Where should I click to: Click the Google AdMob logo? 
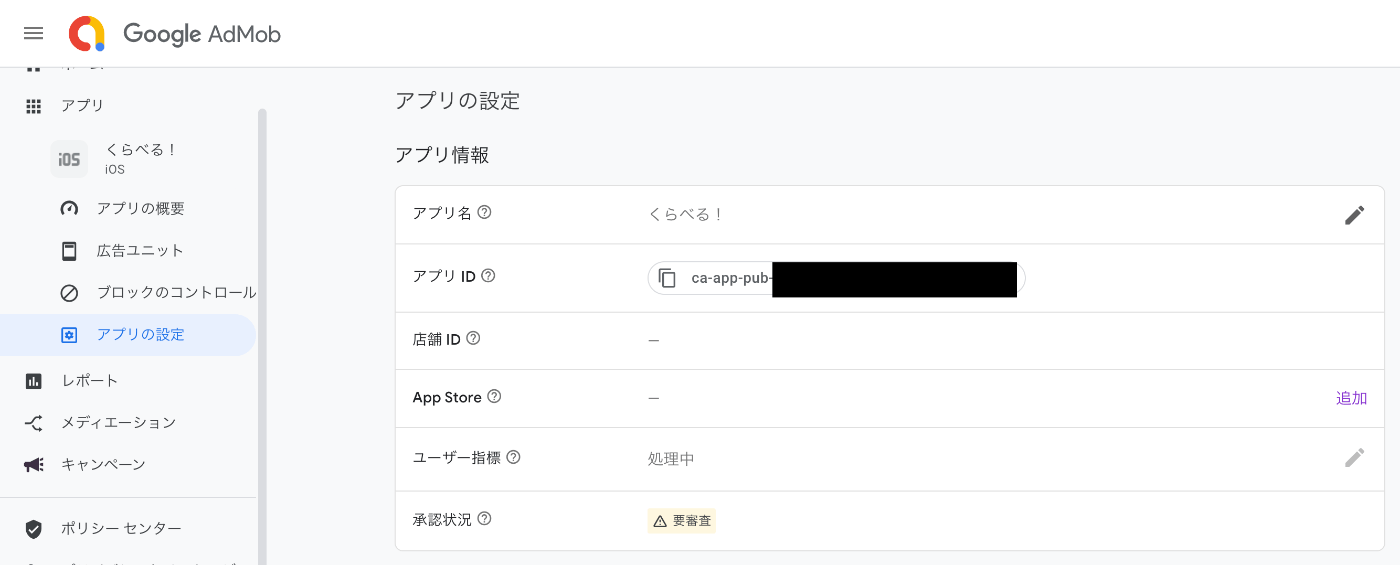pos(175,34)
